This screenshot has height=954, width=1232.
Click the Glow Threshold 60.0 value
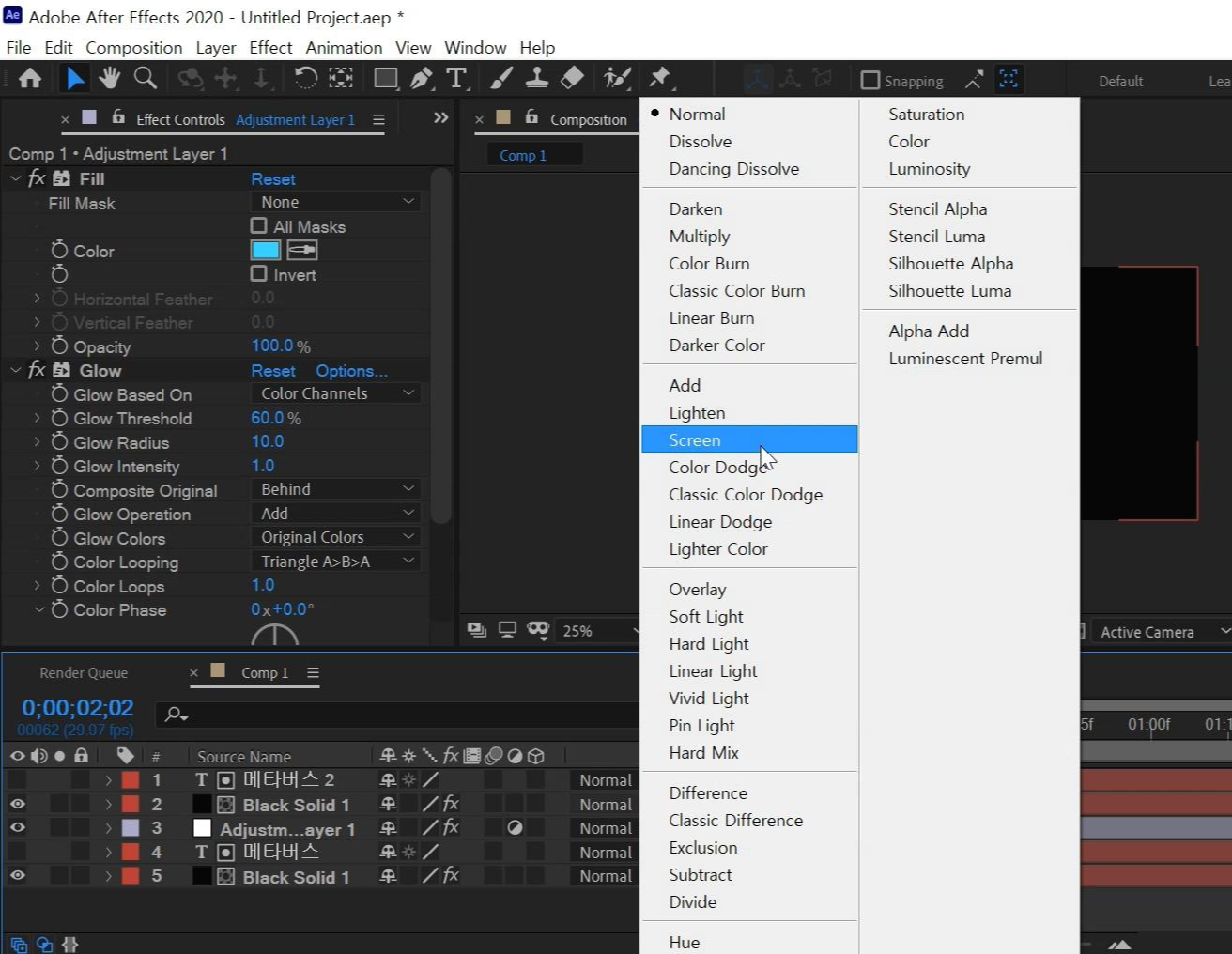(268, 418)
